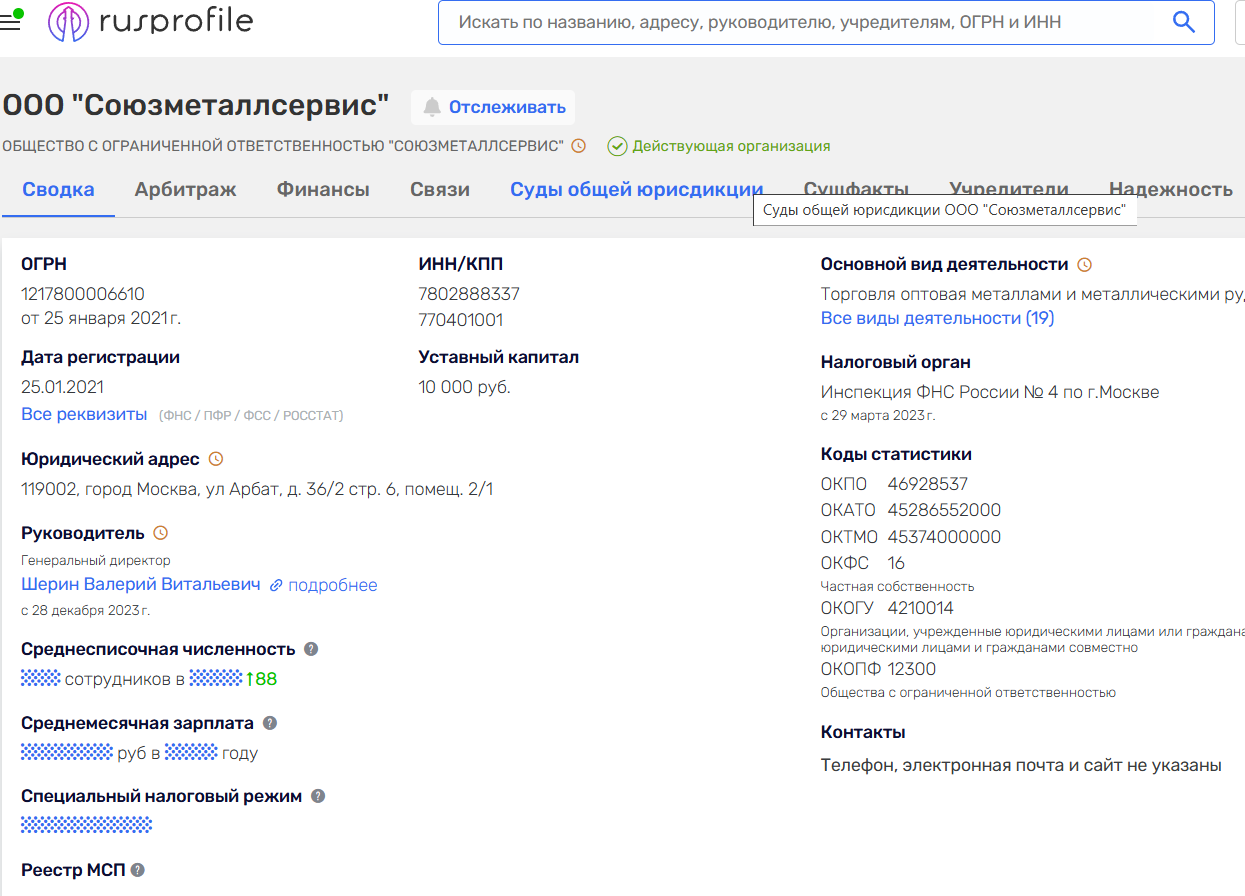1245x896 pixels.
Task: Click the INN value 7802888337
Action: pos(469,294)
